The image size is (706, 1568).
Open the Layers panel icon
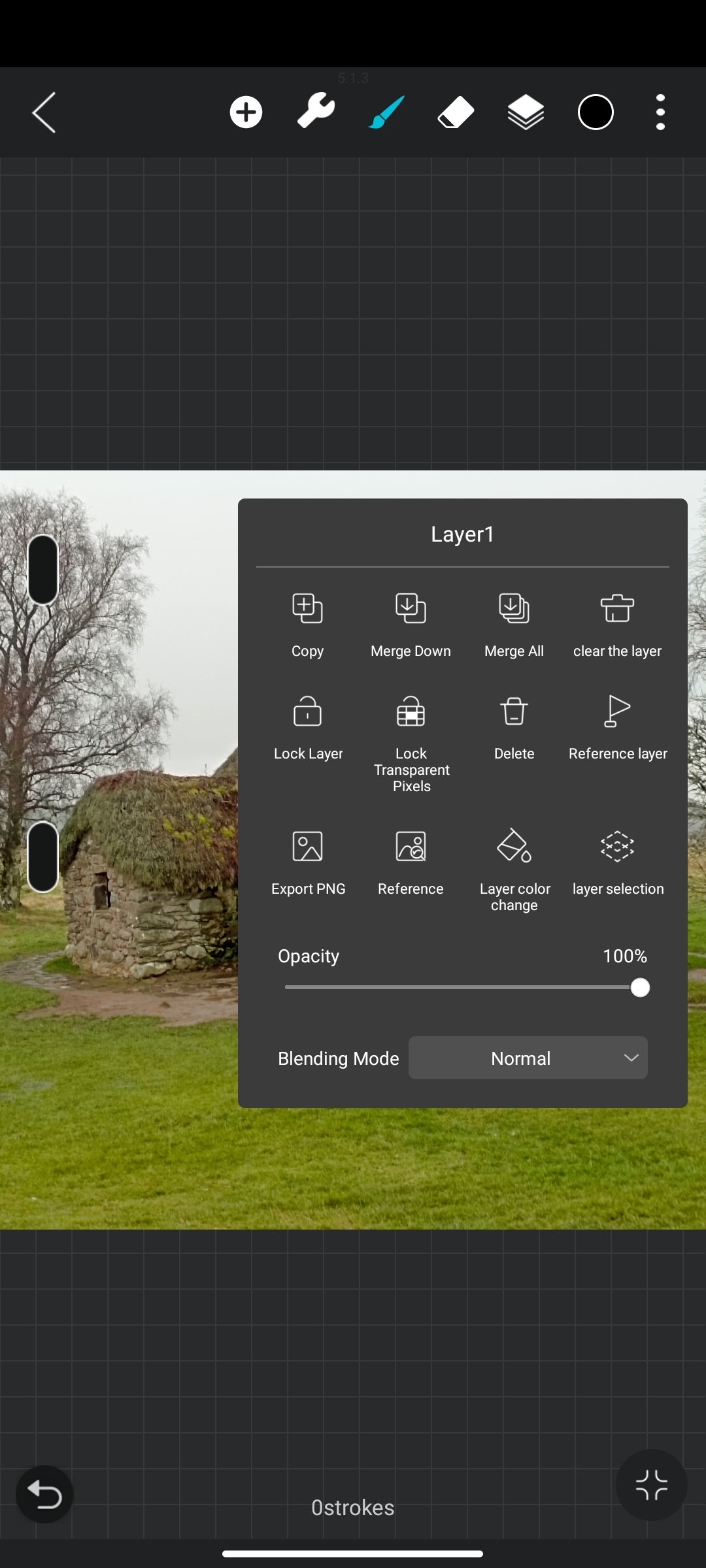click(x=526, y=112)
